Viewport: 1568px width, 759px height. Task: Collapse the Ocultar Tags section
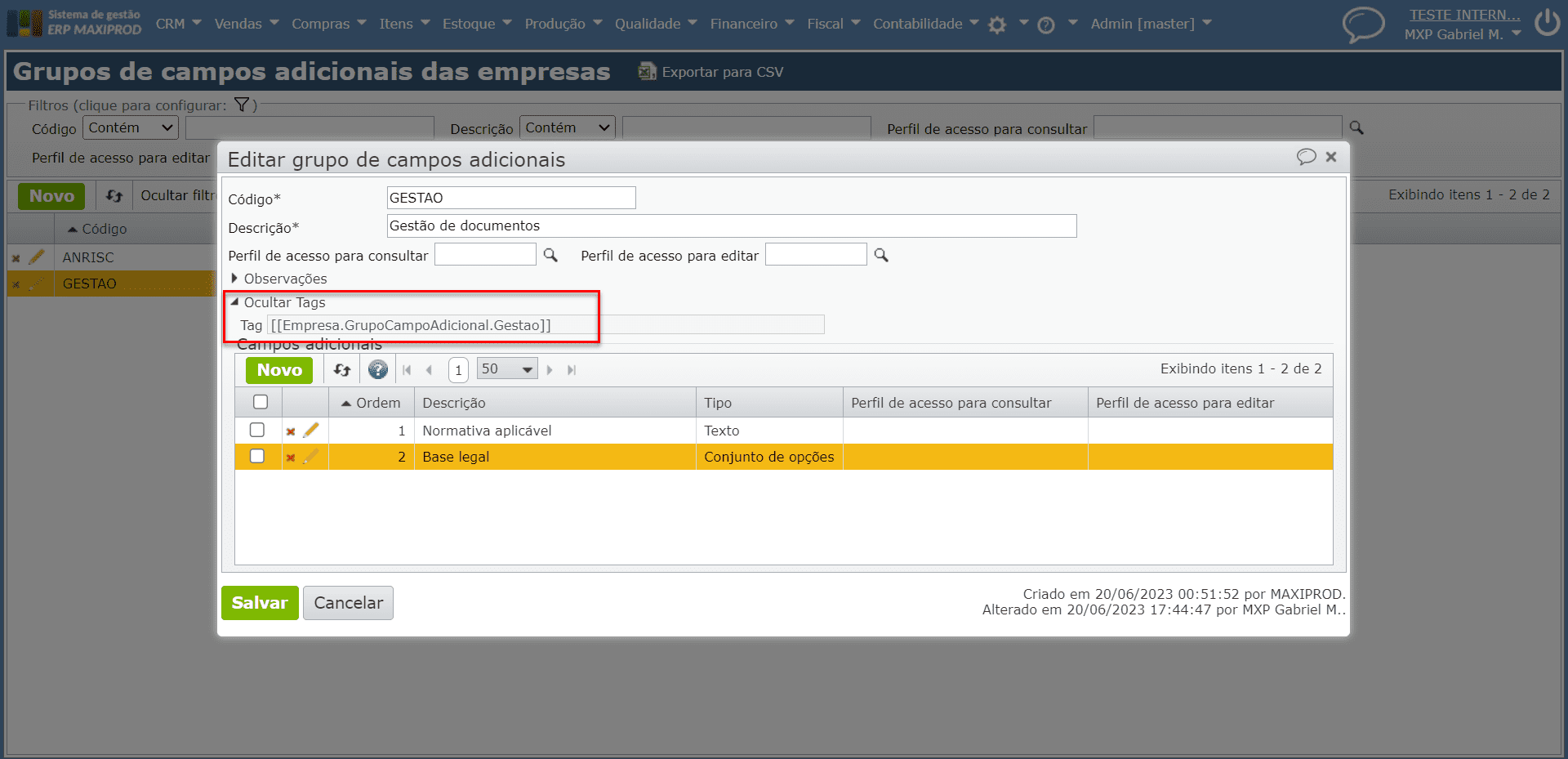click(278, 302)
